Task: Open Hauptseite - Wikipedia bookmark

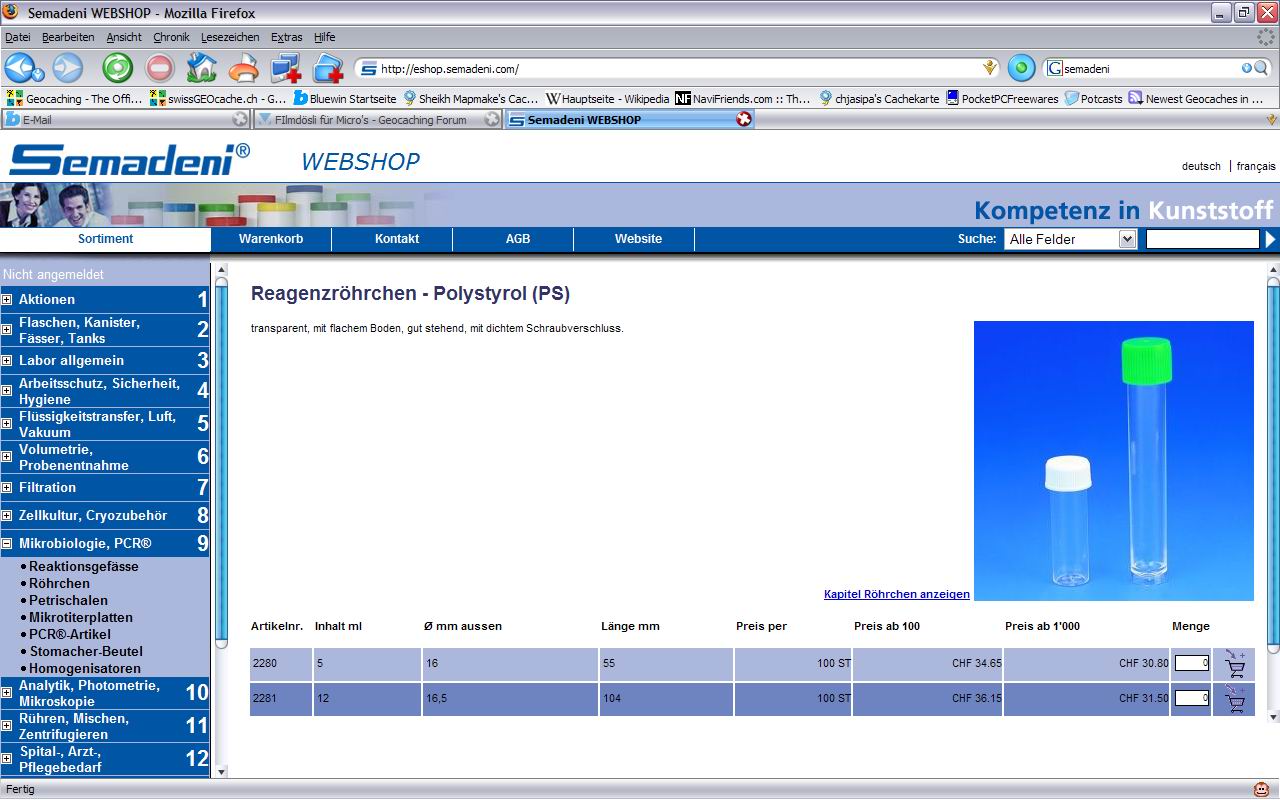Action: coord(608,99)
